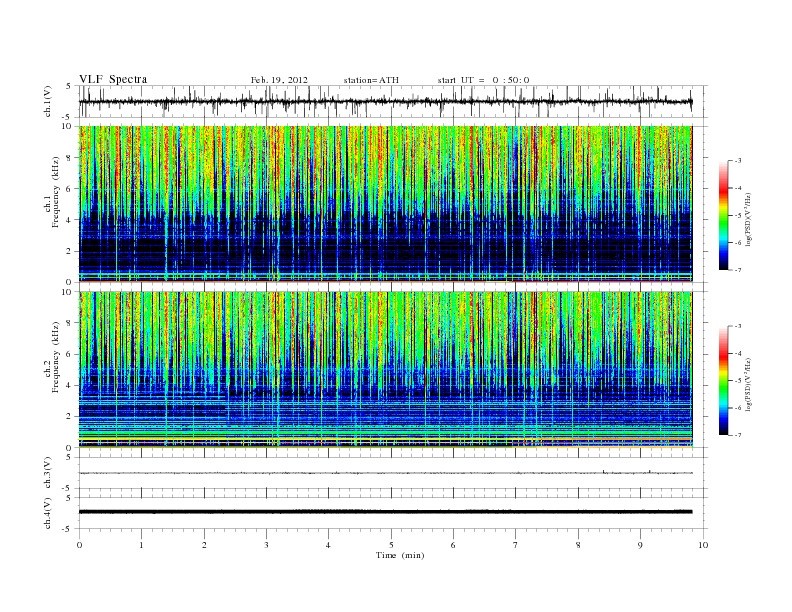This screenshot has height=612, width=792.
Task: Click the ch.2 "Frequency (kHz)" axis label
Action: 56,357
